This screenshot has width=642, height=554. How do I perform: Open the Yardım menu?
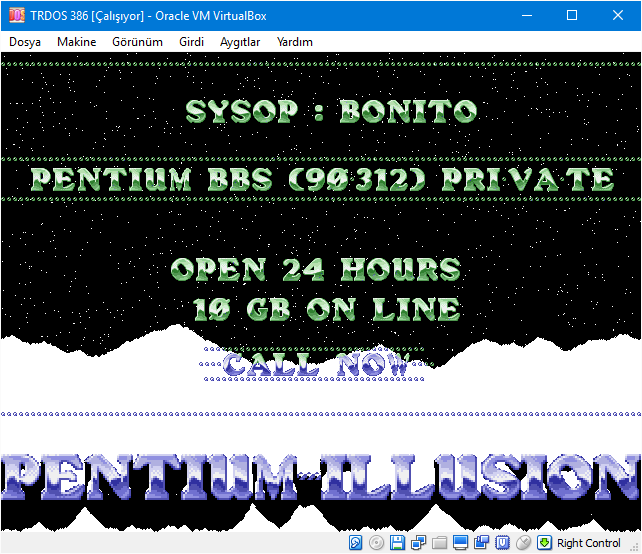[294, 42]
